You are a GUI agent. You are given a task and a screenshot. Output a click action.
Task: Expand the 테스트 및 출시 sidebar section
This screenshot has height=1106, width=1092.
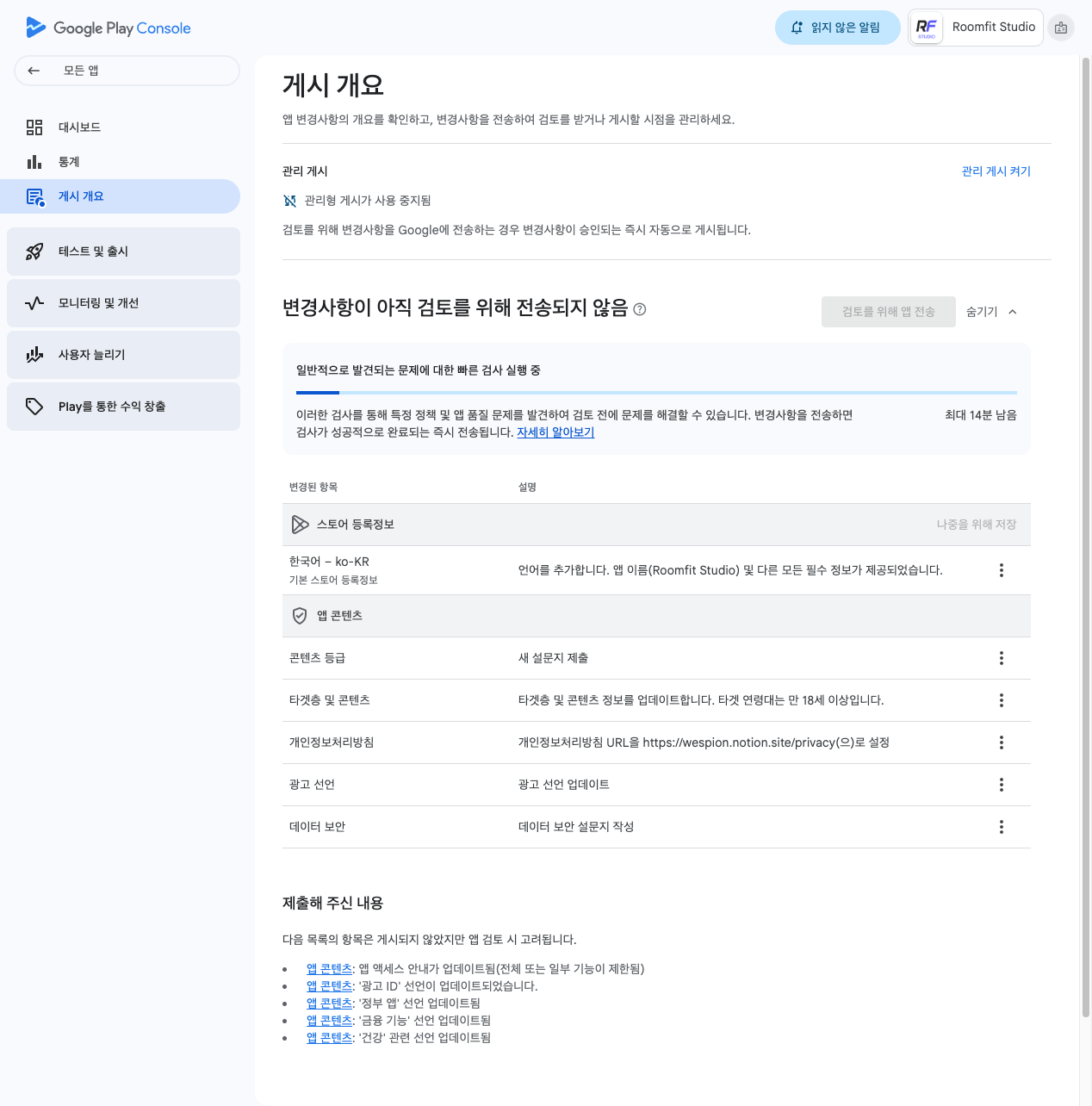pyautogui.click(x=123, y=252)
